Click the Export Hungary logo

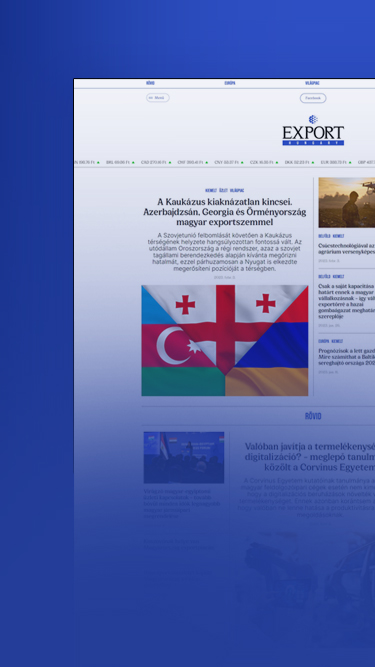pos(313,130)
